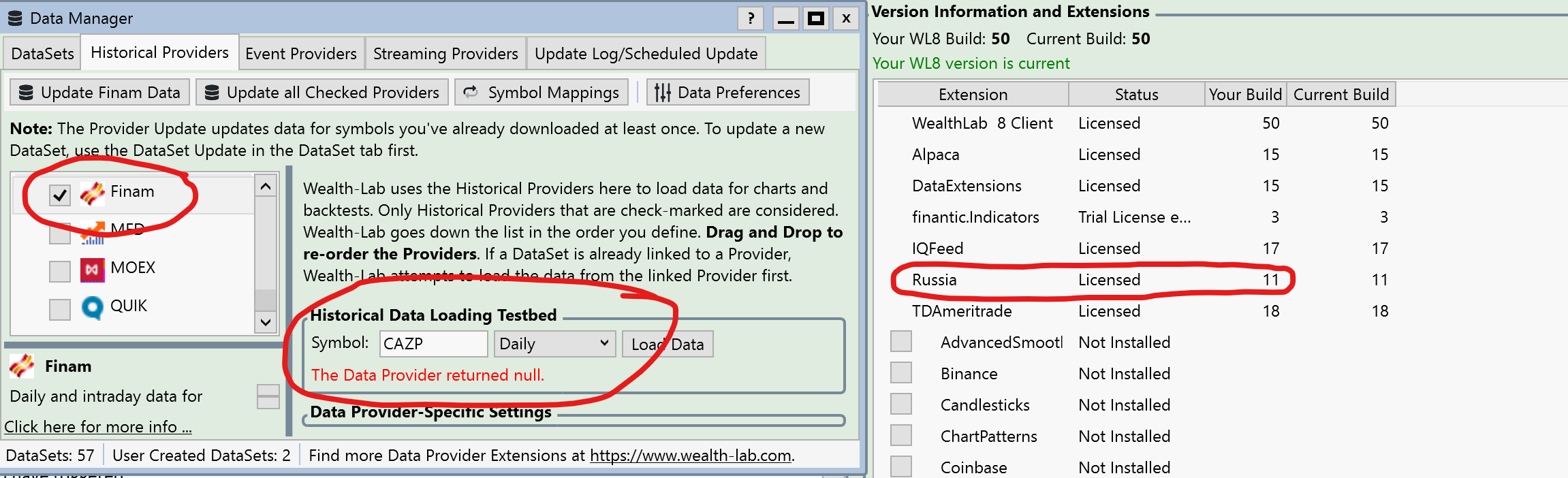
Task: Check the Binance extension checkbox
Action: (901, 372)
